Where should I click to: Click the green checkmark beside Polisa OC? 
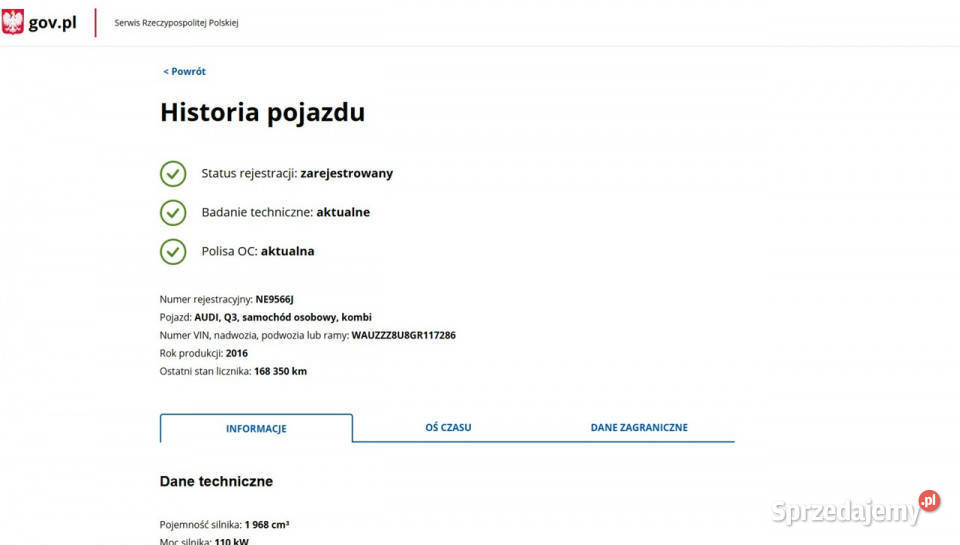click(x=173, y=252)
